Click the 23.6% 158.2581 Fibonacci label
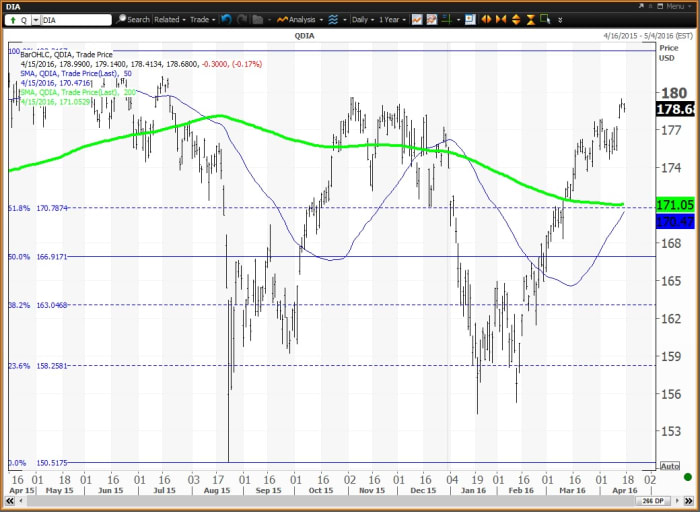The width and height of the screenshot is (700, 512). [x=38, y=366]
